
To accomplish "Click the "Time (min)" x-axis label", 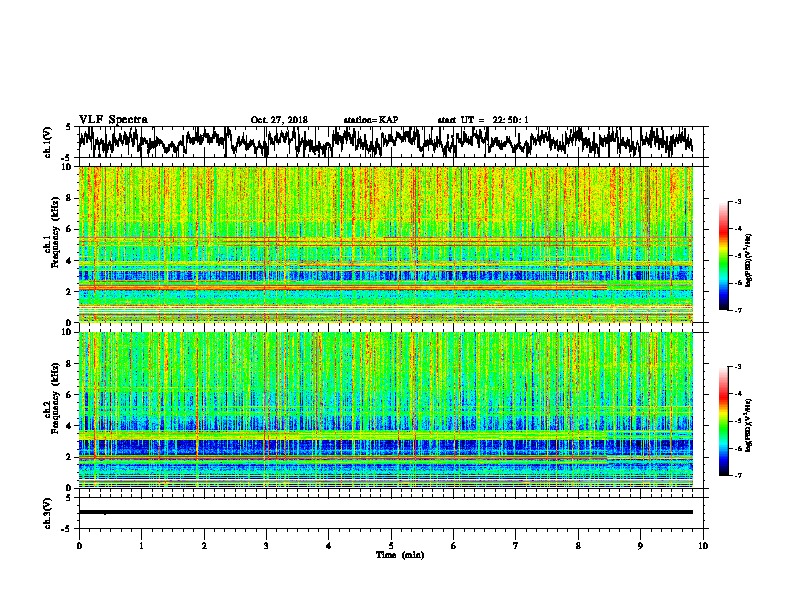I will pyautogui.click(x=400, y=555).
